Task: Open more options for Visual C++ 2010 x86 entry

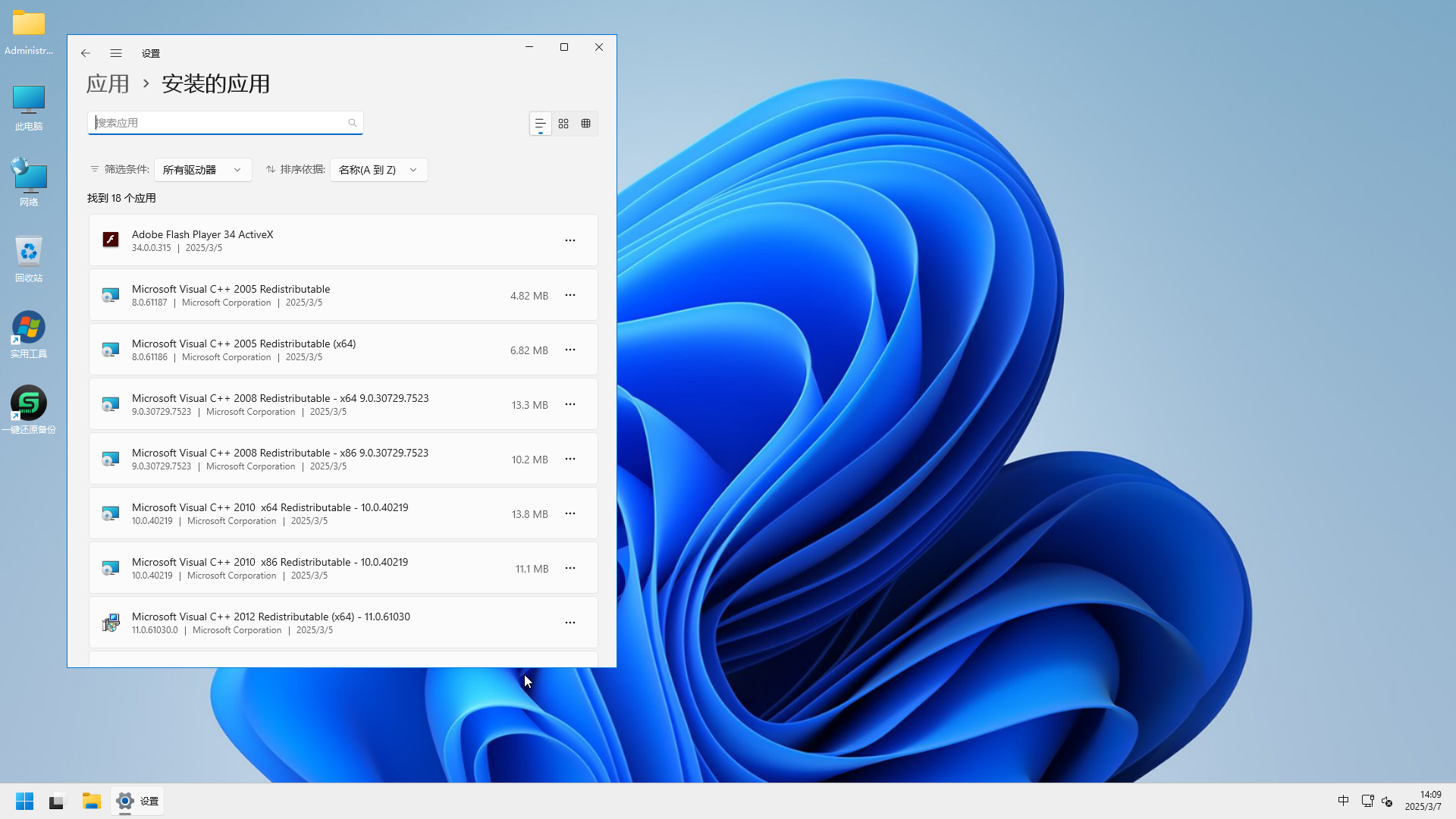Action: click(570, 568)
